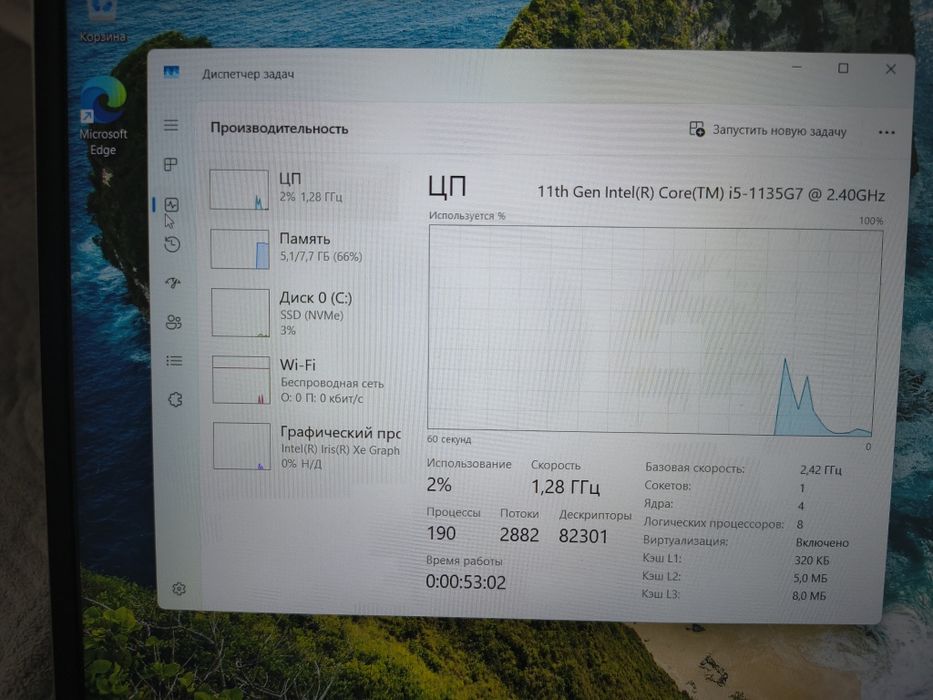933x700 pixels.
Task: Click the 'Процессы' 190 value
Action: click(441, 533)
